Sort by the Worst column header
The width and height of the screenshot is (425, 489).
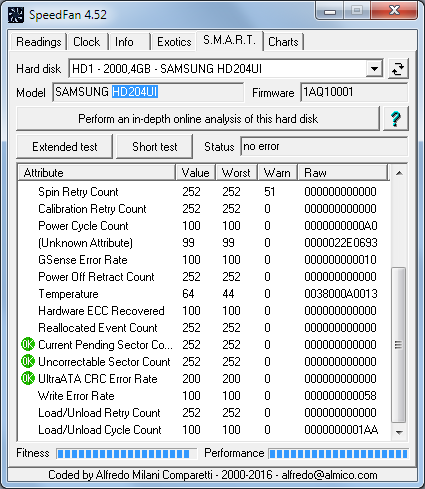tap(236, 173)
